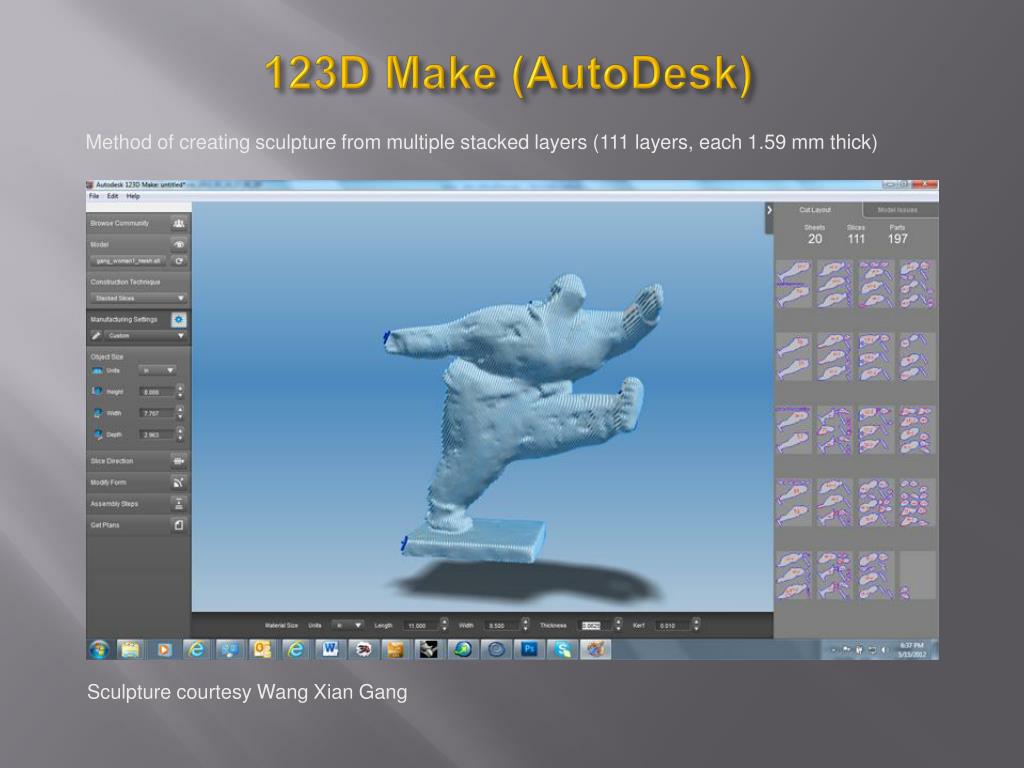
Task: Click the Width dimension icon
Action: coord(97,413)
